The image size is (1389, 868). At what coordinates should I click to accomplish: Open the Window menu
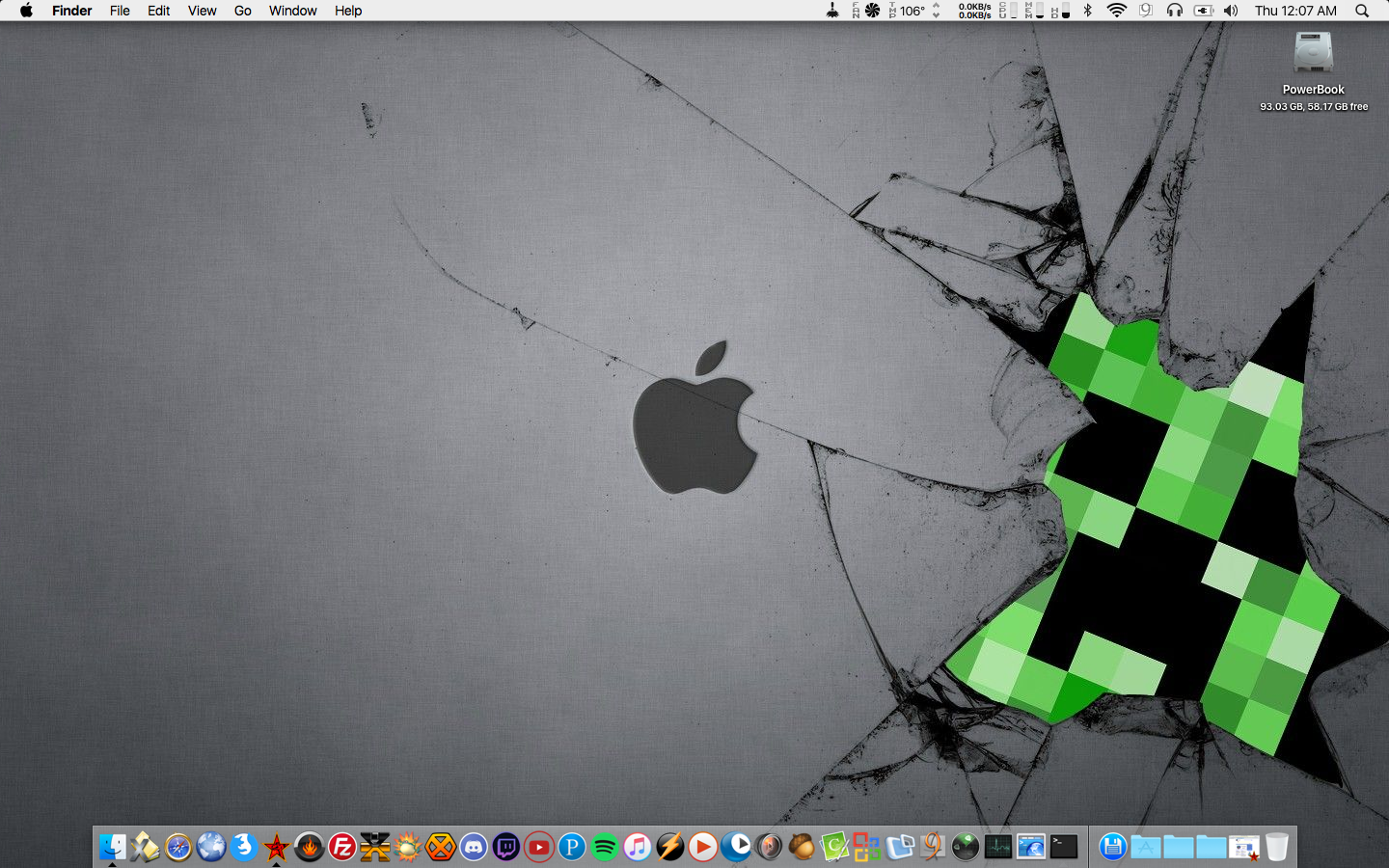(x=293, y=11)
